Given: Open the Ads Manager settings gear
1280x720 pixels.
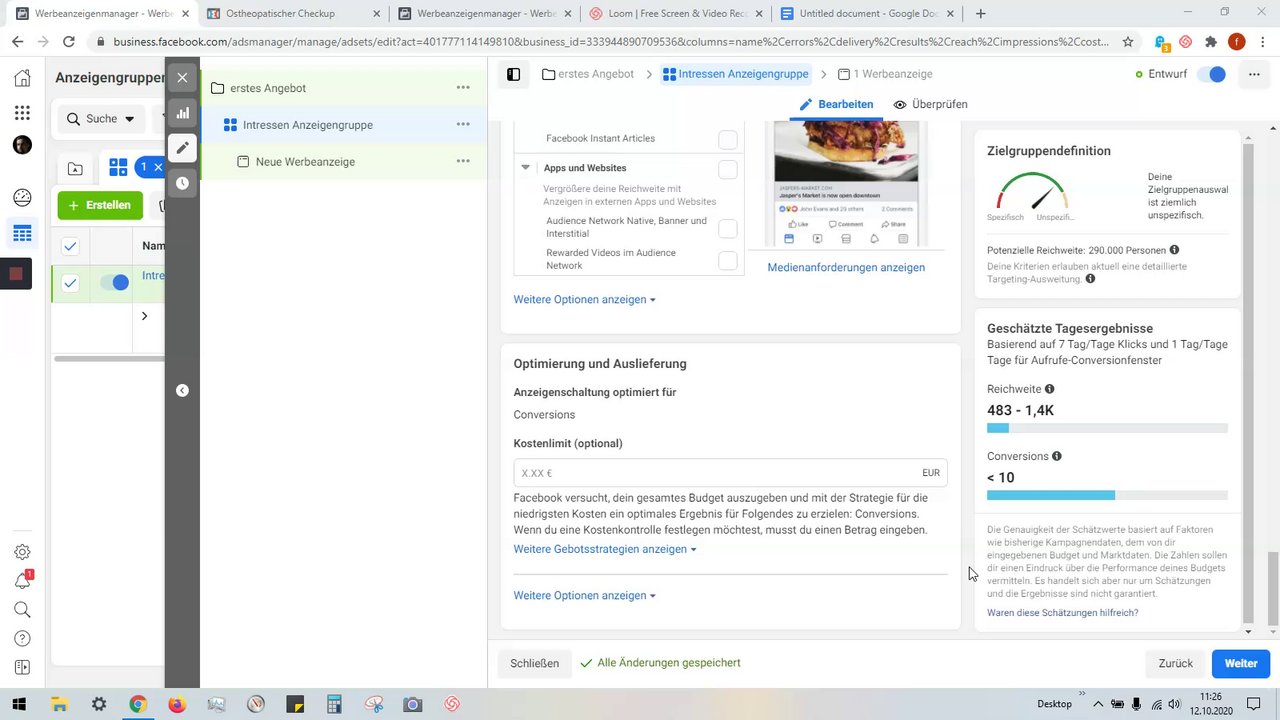Looking at the screenshot, I should click(22, 552).
